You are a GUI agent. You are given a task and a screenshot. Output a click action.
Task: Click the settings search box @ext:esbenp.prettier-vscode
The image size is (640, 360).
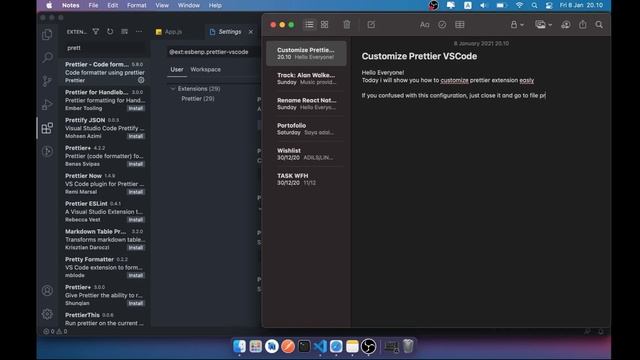pos(213,52)
